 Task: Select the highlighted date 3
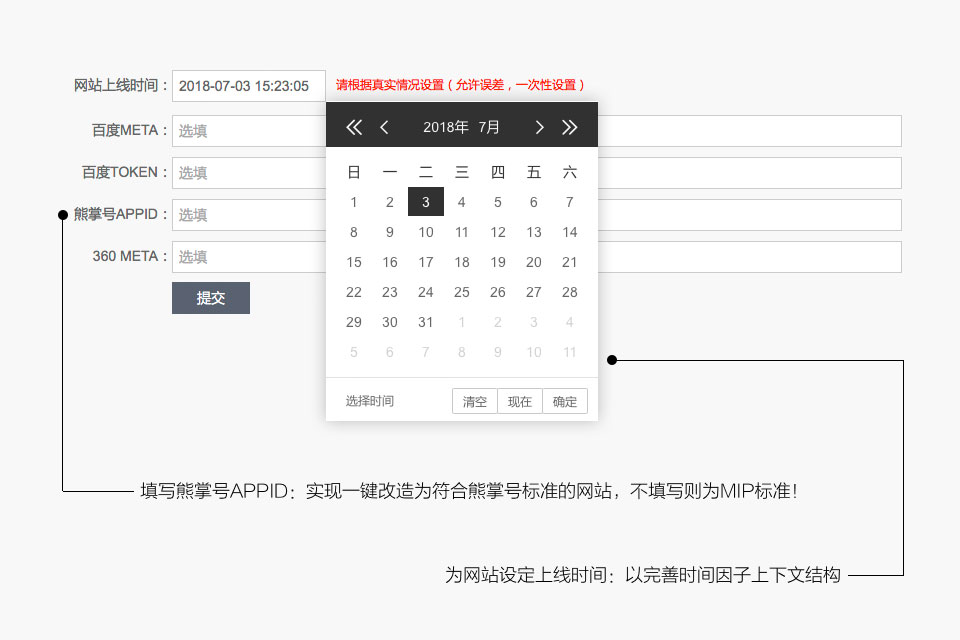(425, 201)
